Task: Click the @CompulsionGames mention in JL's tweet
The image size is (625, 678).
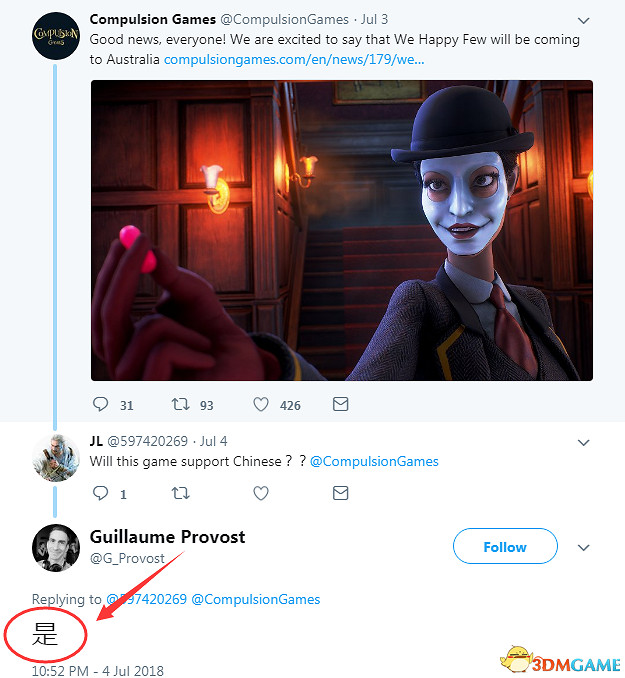Action: click(374, 461)
